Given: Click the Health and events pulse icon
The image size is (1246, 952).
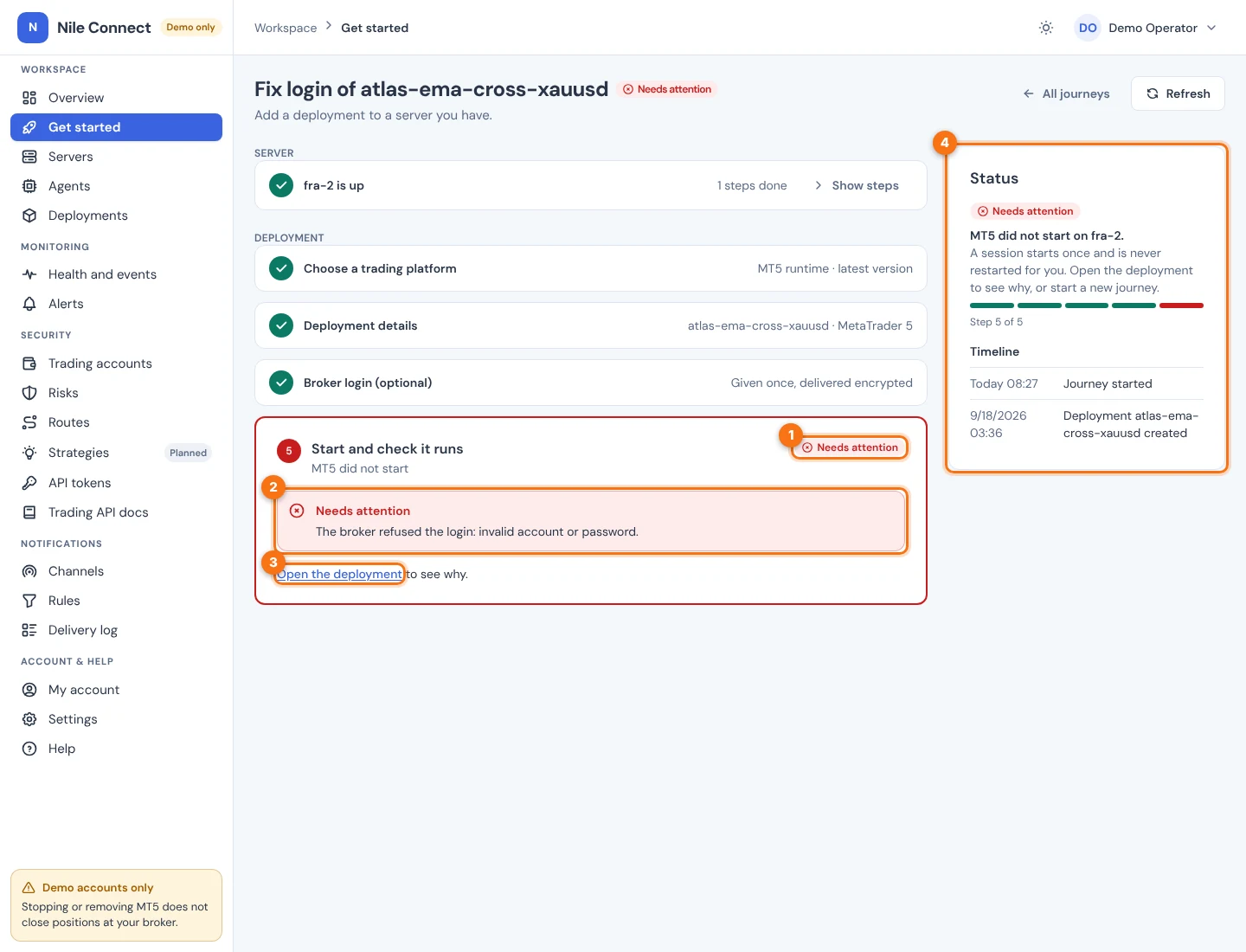Looking at the screenshot, I should (29, 274).
